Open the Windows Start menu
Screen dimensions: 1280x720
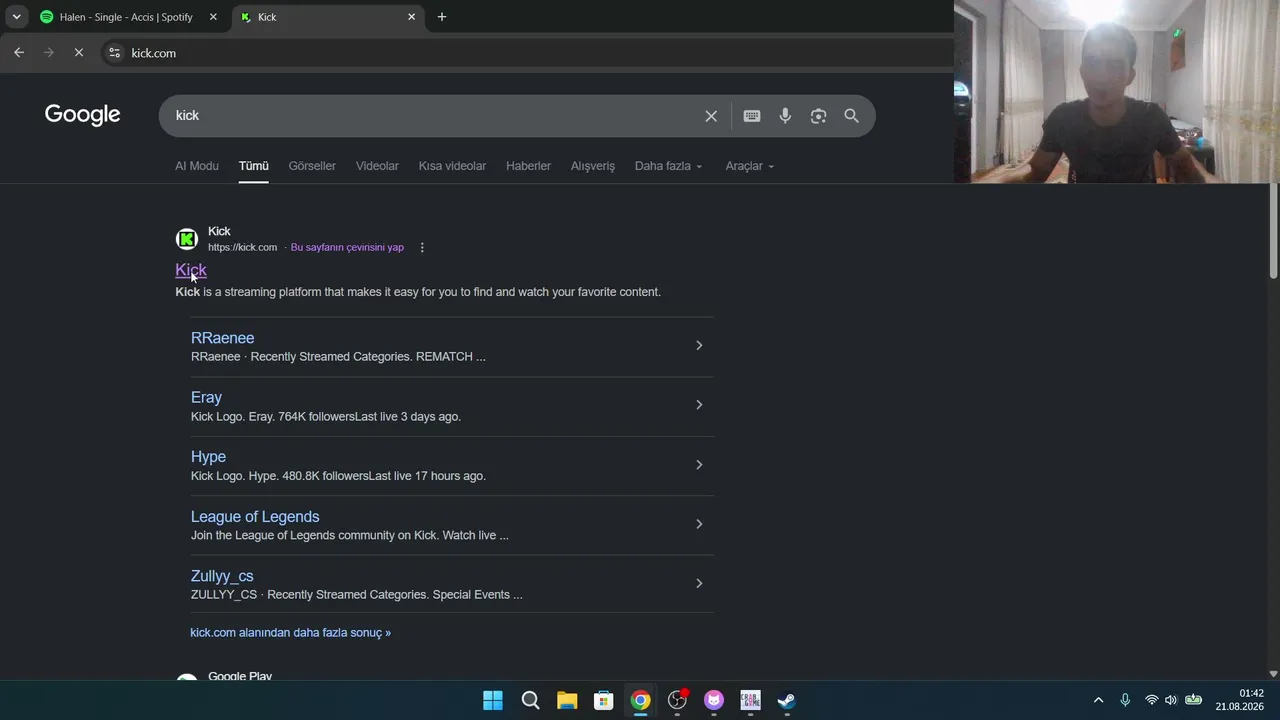493,700
